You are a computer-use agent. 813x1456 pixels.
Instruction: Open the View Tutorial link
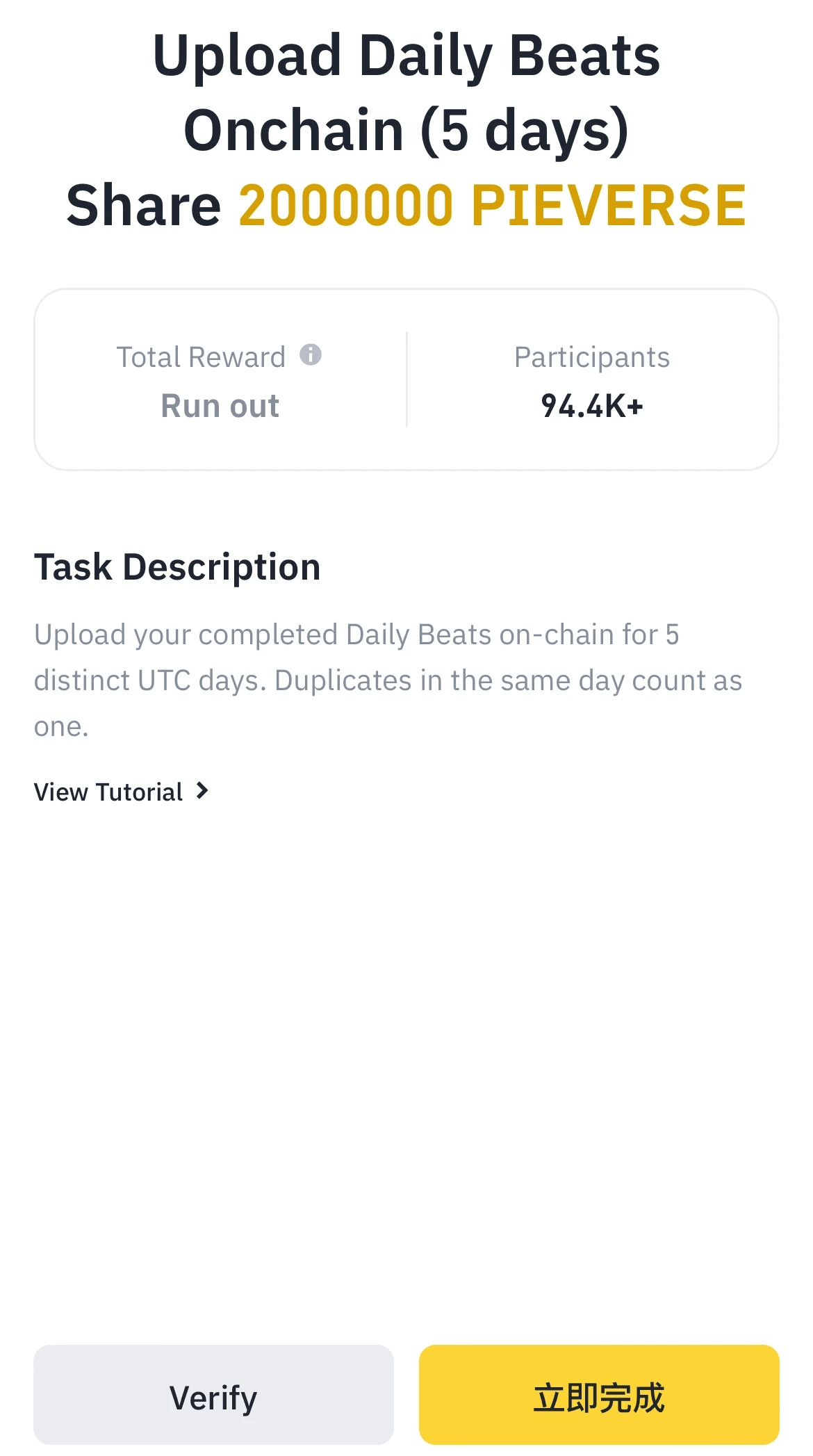pyautogui.click(x=109, y=792)
